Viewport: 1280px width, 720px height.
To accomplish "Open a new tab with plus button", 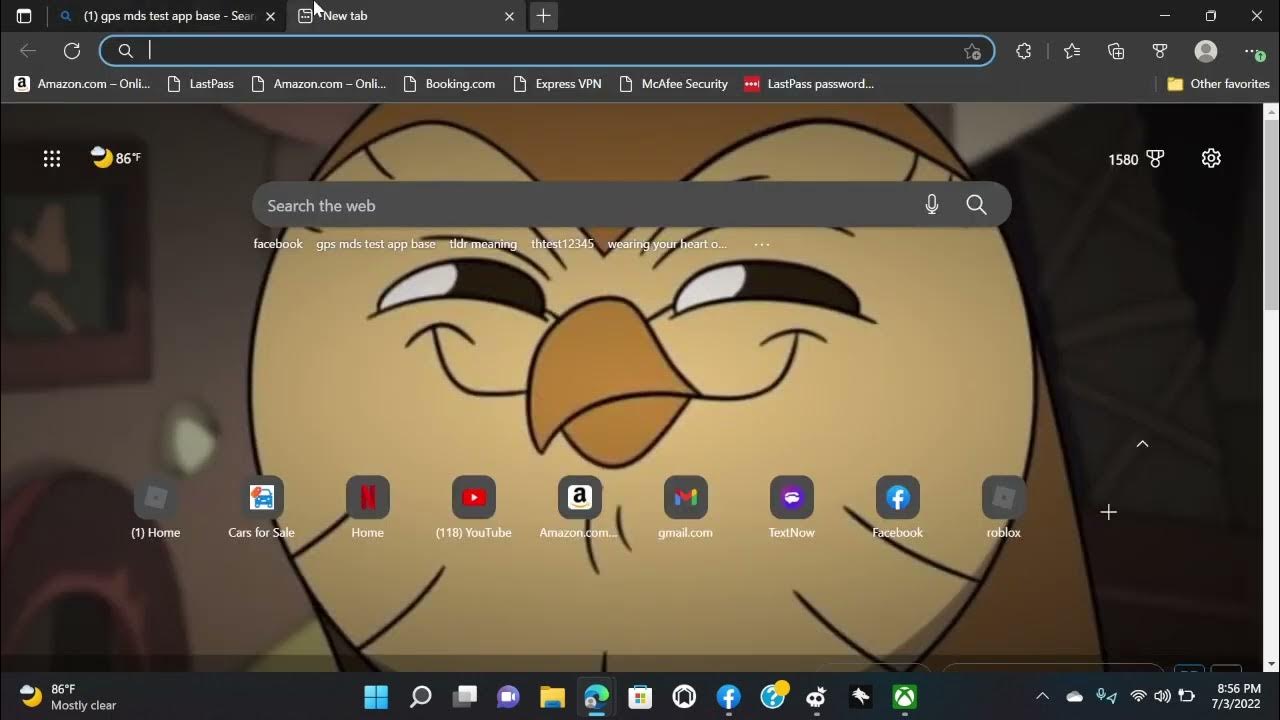I will pyautogui.click(x=543, y=16).
